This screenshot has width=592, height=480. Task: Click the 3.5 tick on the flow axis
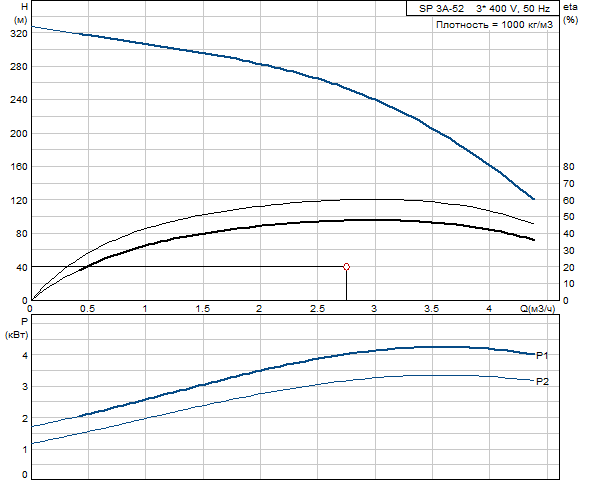tap(432, 309)
